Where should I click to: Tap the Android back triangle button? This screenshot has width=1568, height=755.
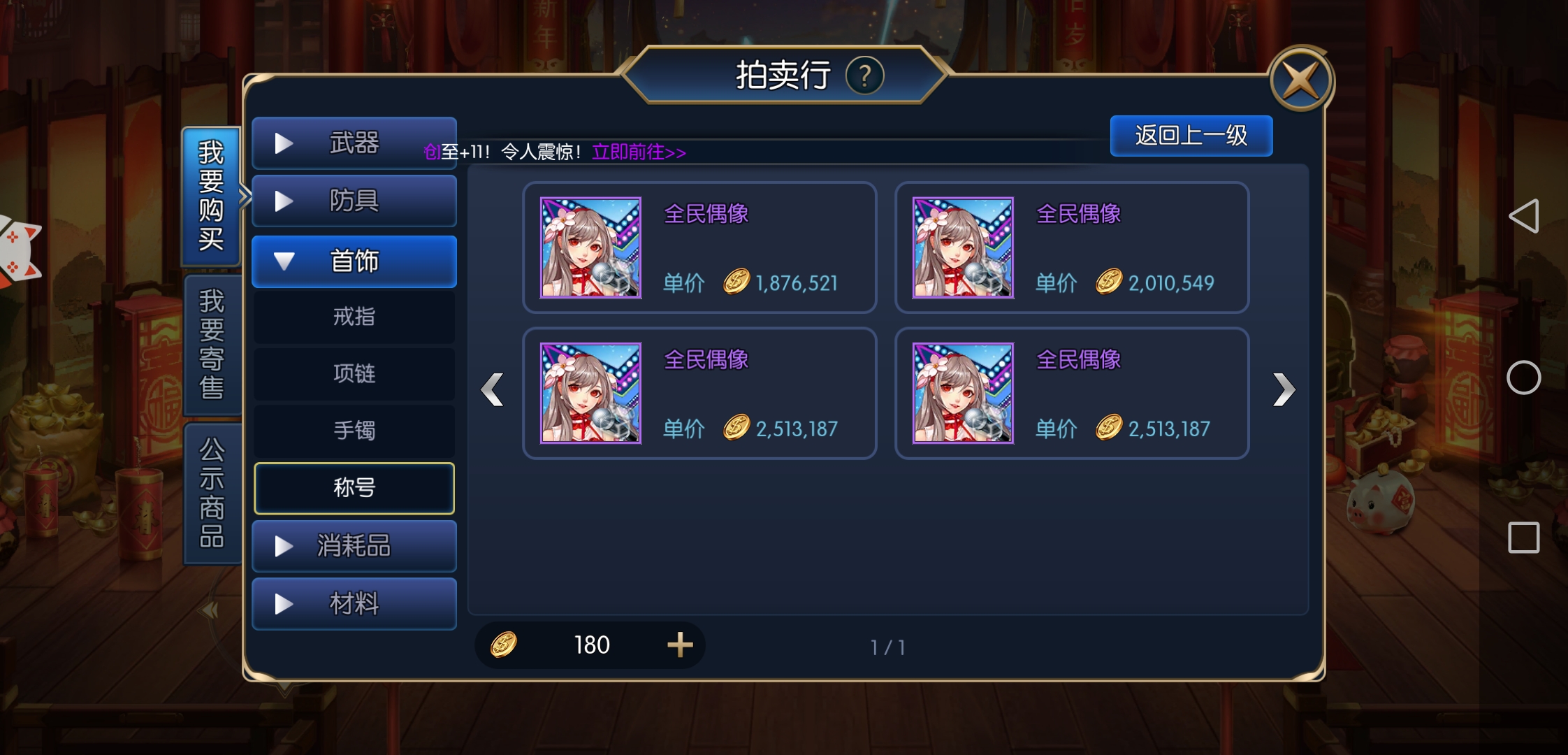pos(1524,216)
